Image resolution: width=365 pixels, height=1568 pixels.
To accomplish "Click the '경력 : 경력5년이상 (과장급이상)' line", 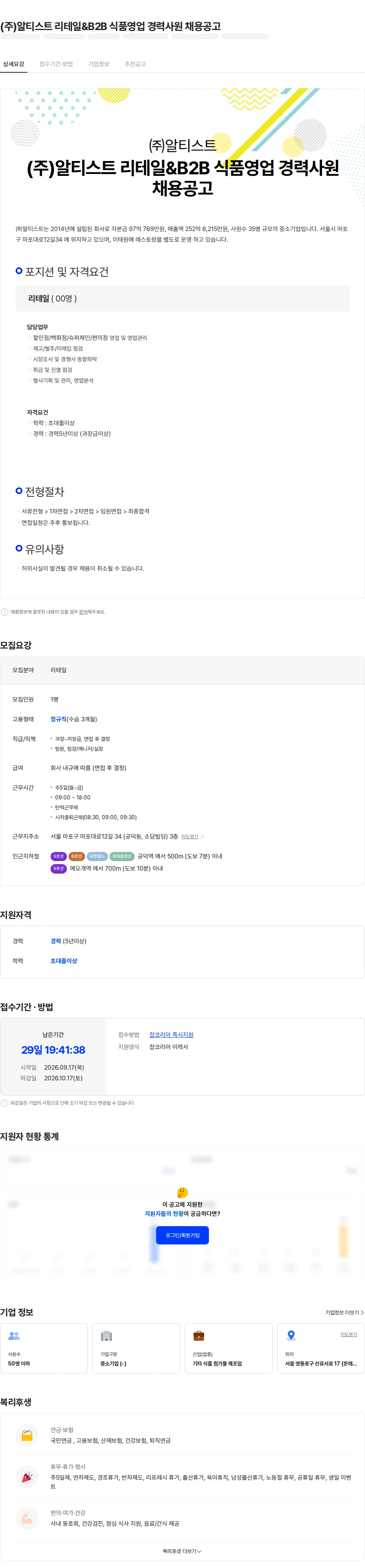I will click(x=72, y=433).
